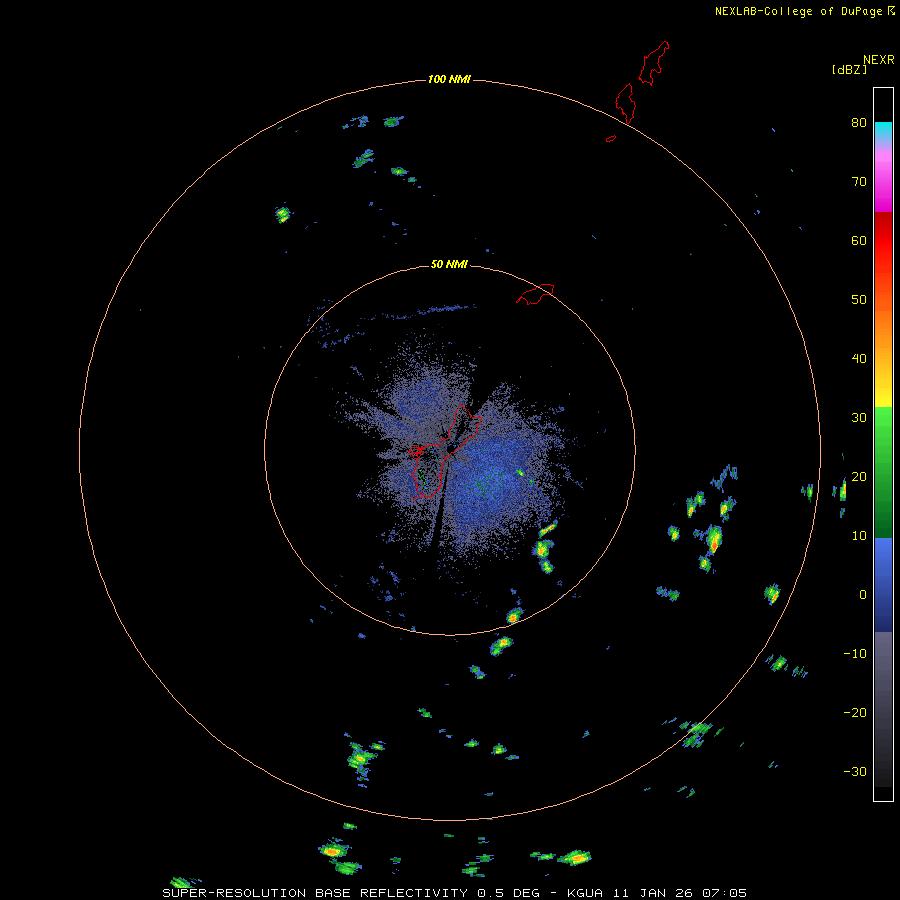The image size is (900, 900).
Task: Click the -20 value on the dBZ scale
Action: (x=855, y=712)
